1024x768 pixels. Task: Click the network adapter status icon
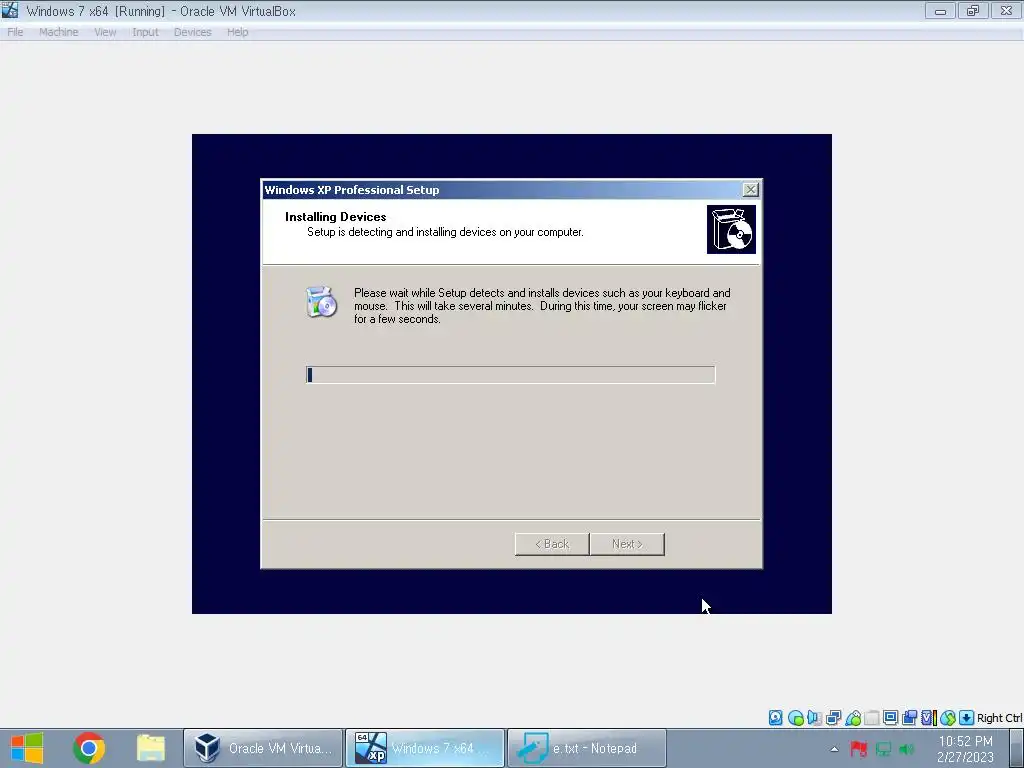[833, 718]
